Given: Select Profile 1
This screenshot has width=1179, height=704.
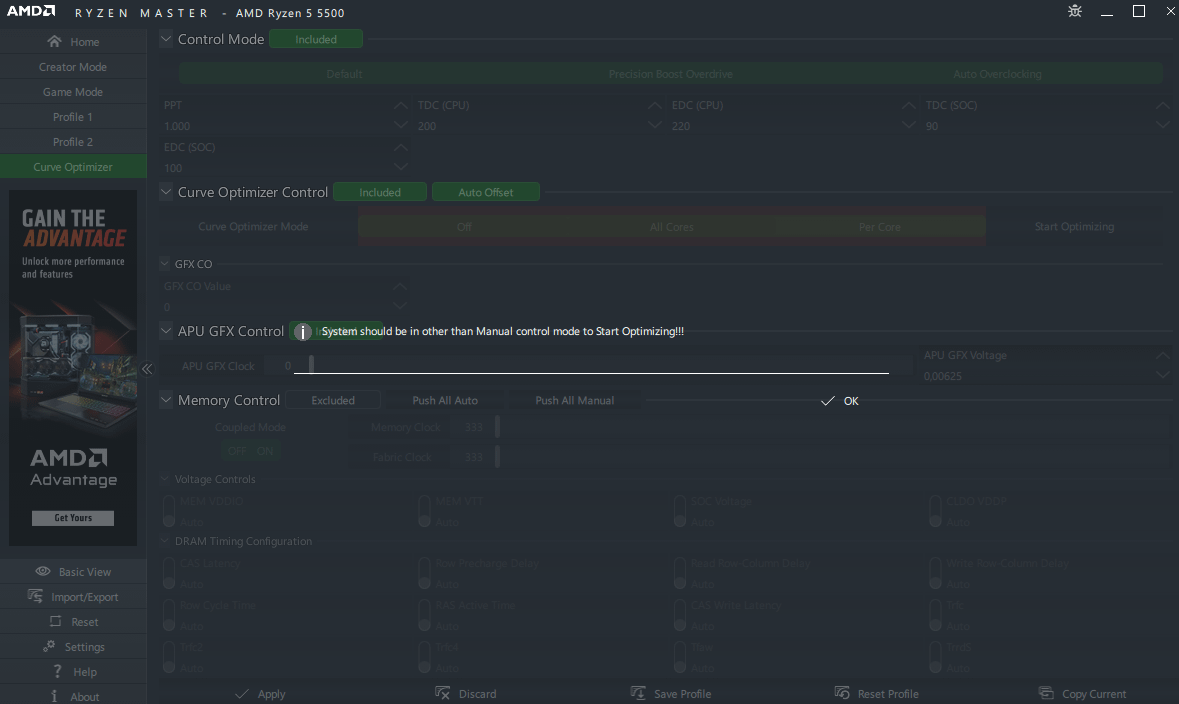Looking at the screenshot, I should point(73,117).
